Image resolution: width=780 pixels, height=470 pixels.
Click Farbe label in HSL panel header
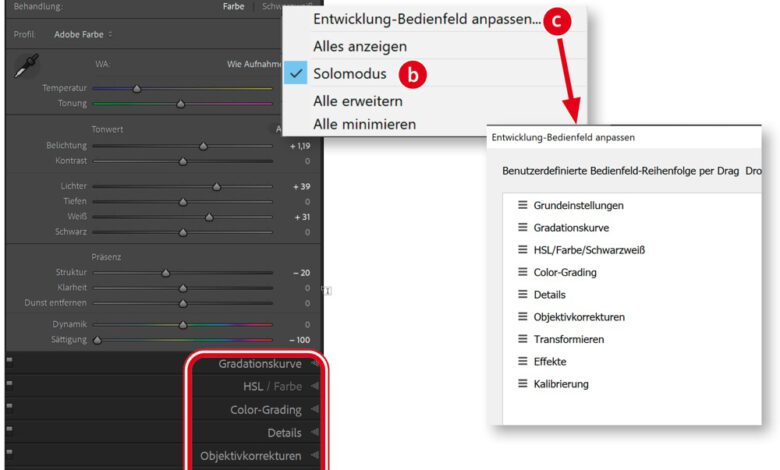pos(288,386)
